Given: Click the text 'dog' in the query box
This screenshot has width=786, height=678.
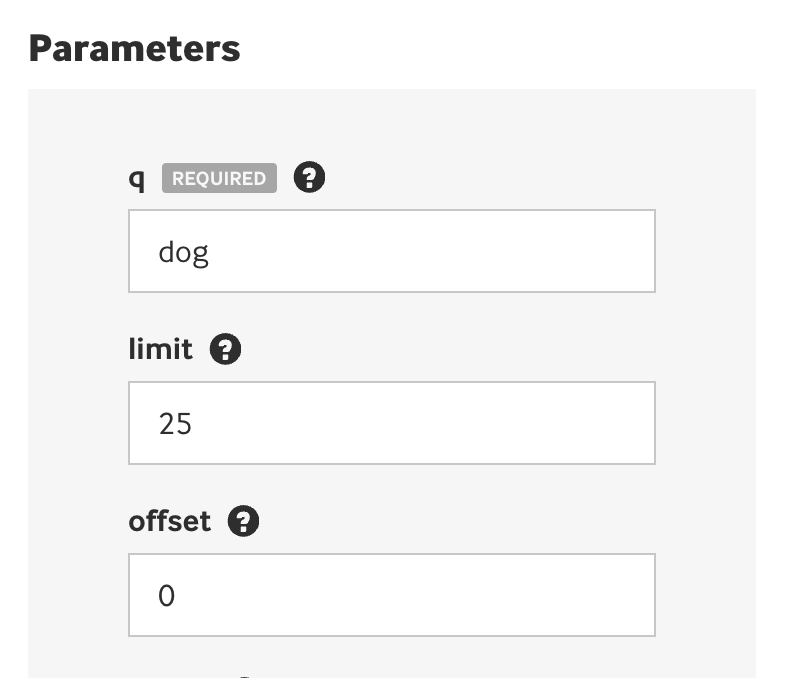Looking at the screenshot, I should 183,252.
